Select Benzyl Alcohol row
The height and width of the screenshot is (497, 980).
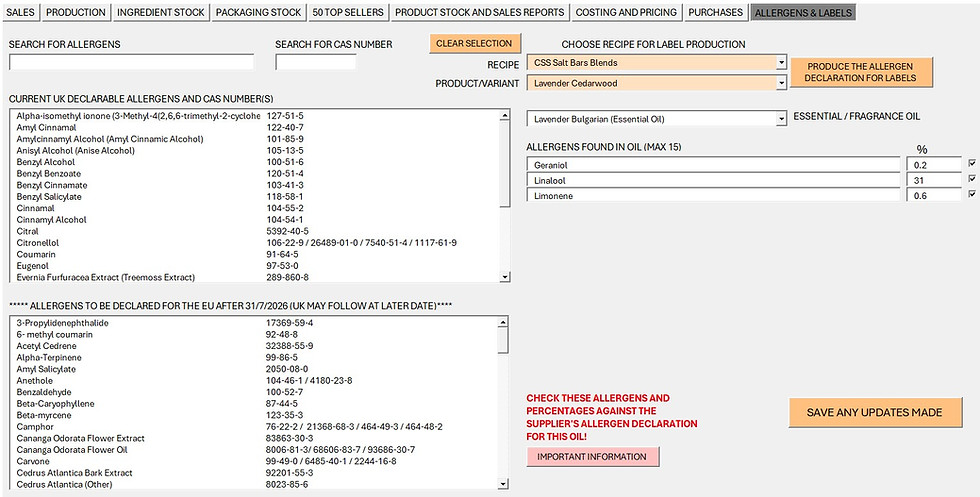point(254,162)
